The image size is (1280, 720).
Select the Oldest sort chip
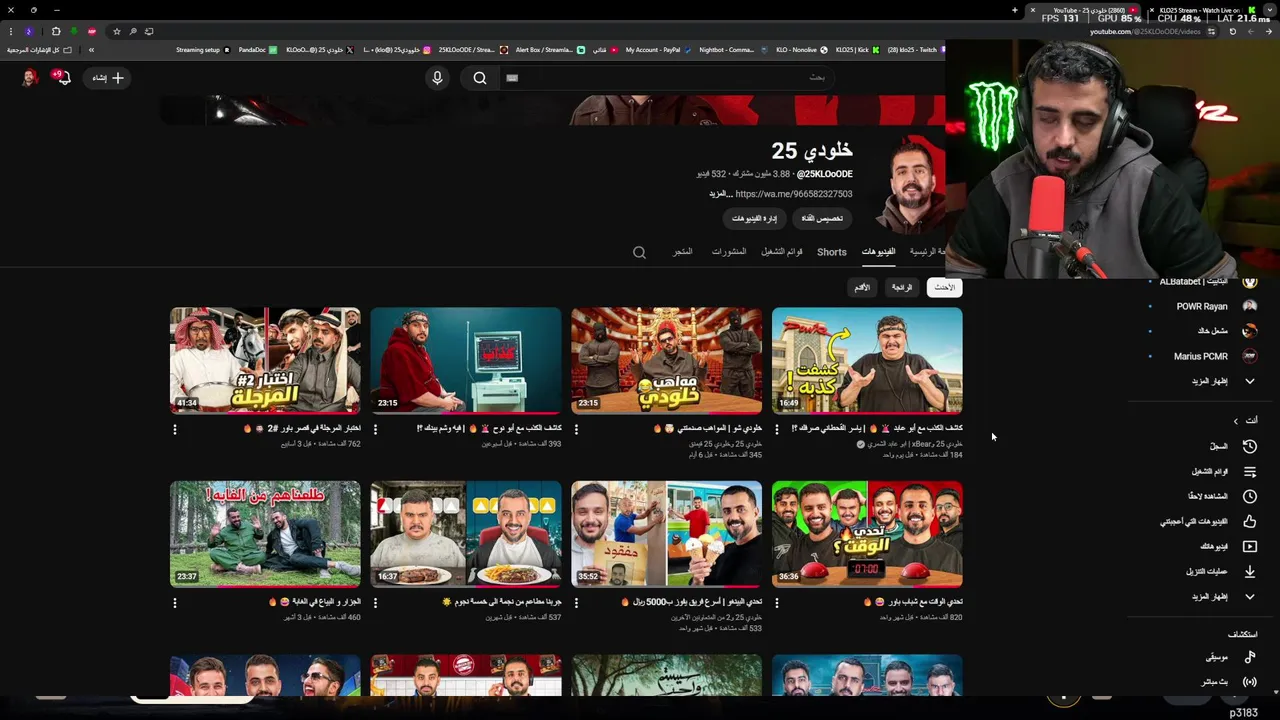click(862, 287)
